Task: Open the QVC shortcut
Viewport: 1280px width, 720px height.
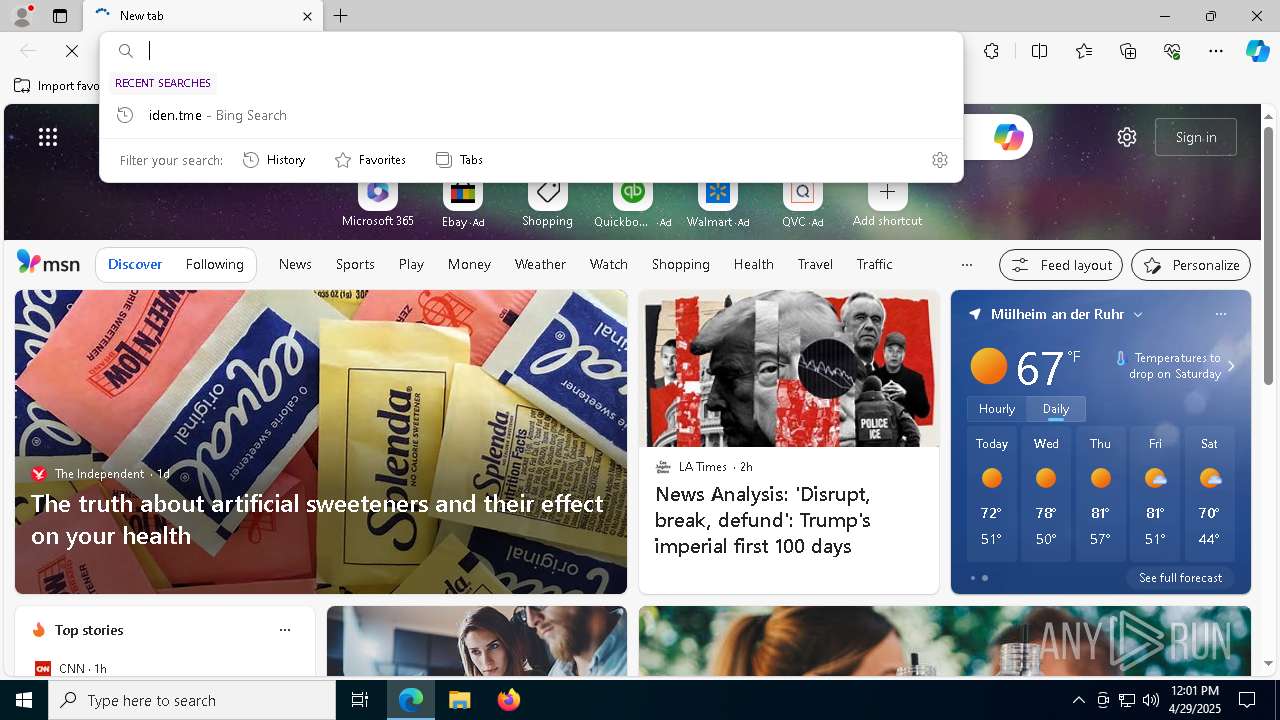Action: click(802, 205)
